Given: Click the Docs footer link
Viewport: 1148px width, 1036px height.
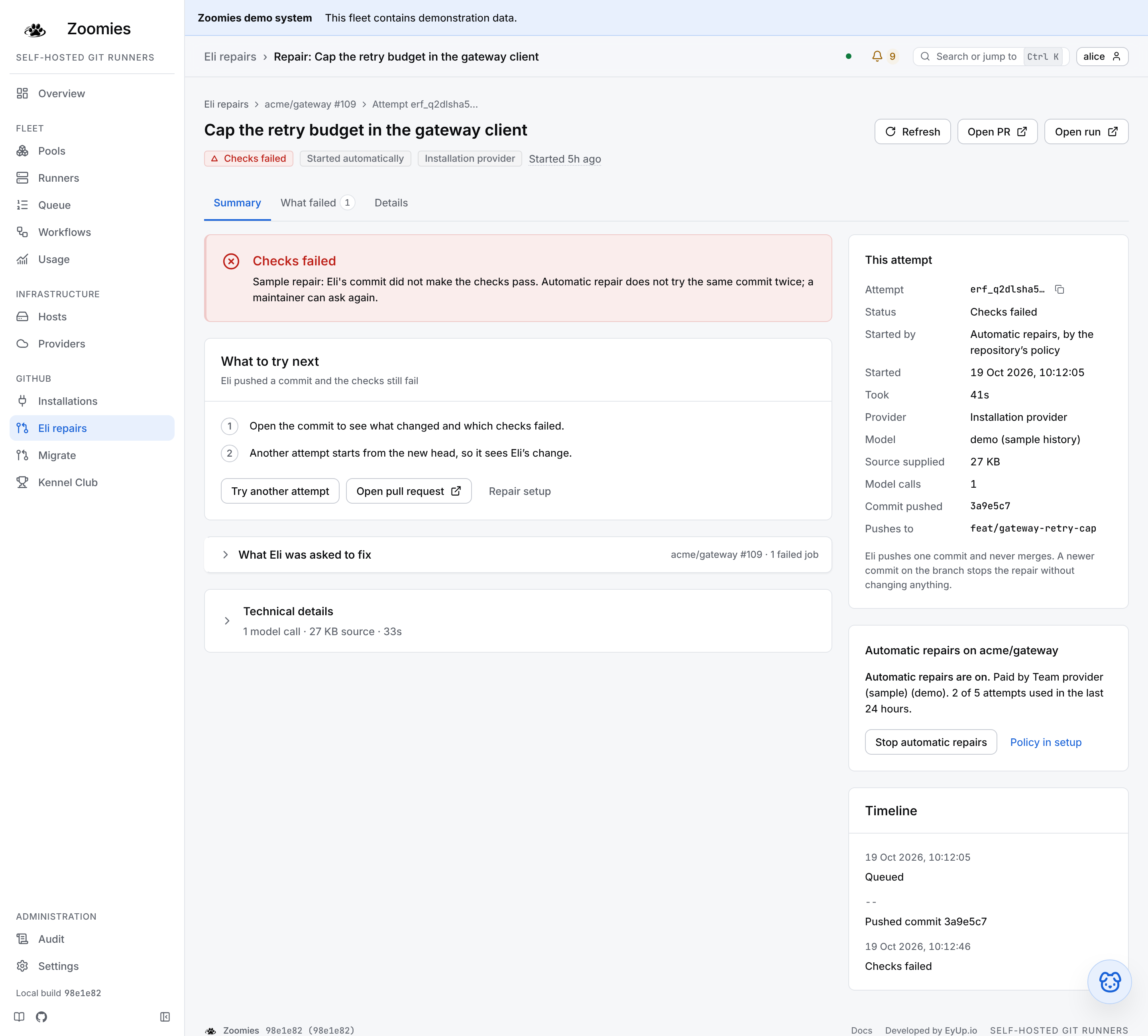Looking at the screenshot, I should [x=861, y=1030].
